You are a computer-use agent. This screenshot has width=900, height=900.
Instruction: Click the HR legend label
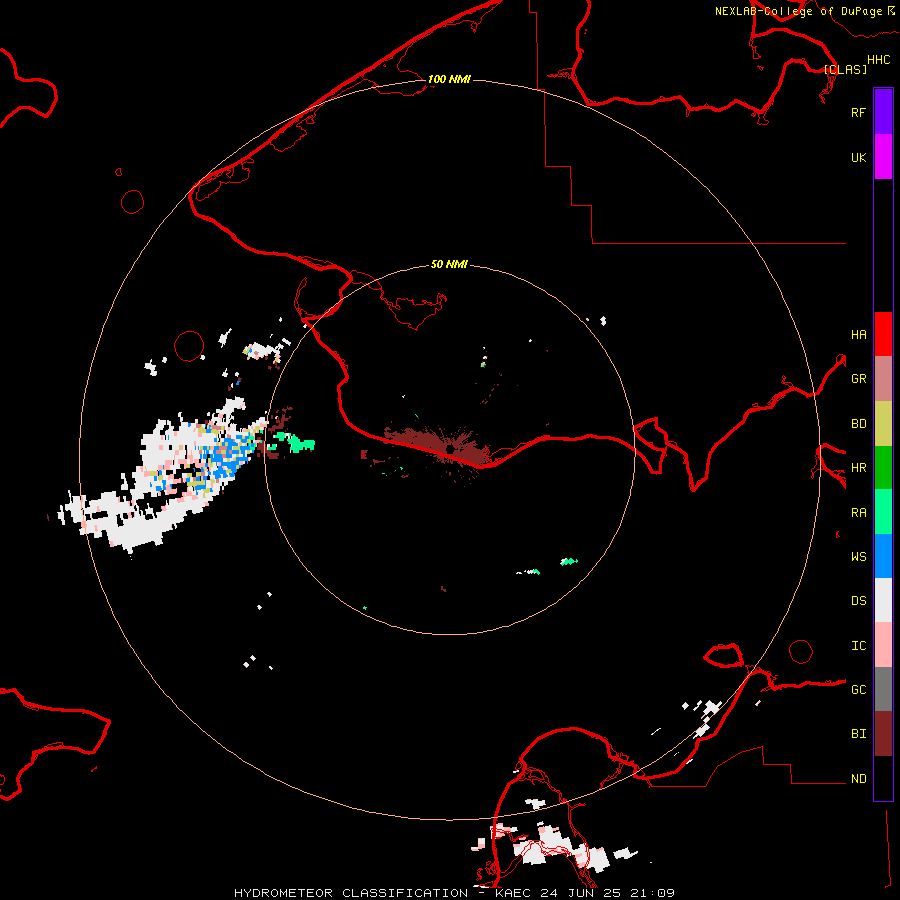[x=858, y=468]
